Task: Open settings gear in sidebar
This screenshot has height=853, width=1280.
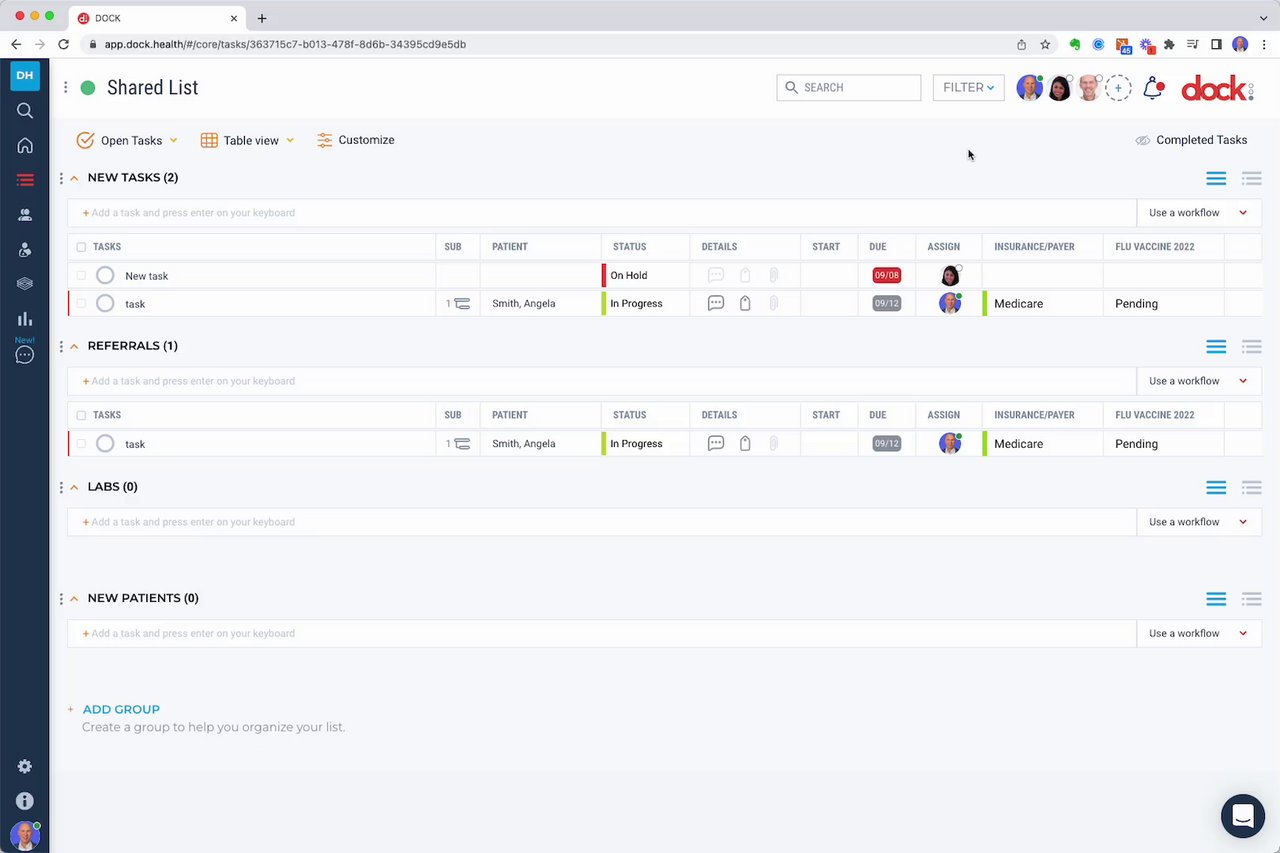Action: [25, 766]
